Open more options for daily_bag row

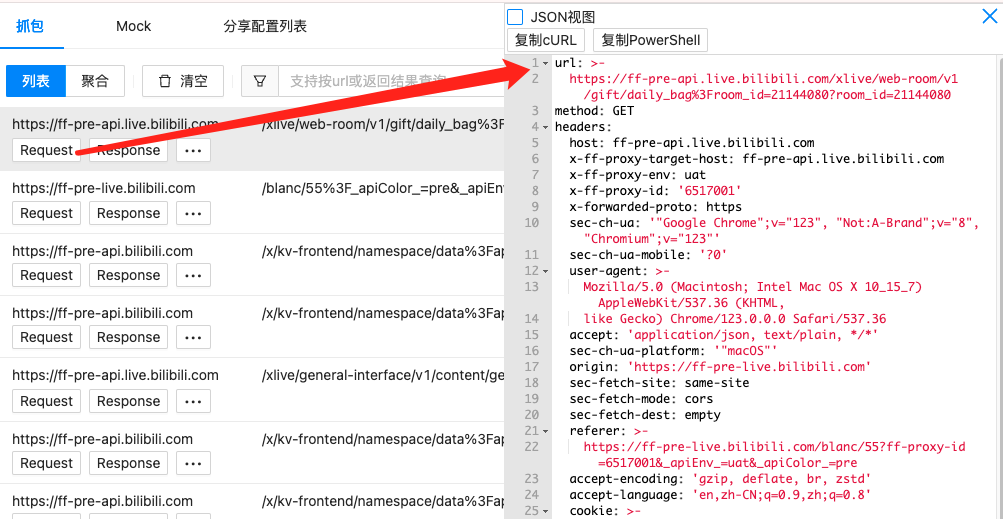pos(193,150)
